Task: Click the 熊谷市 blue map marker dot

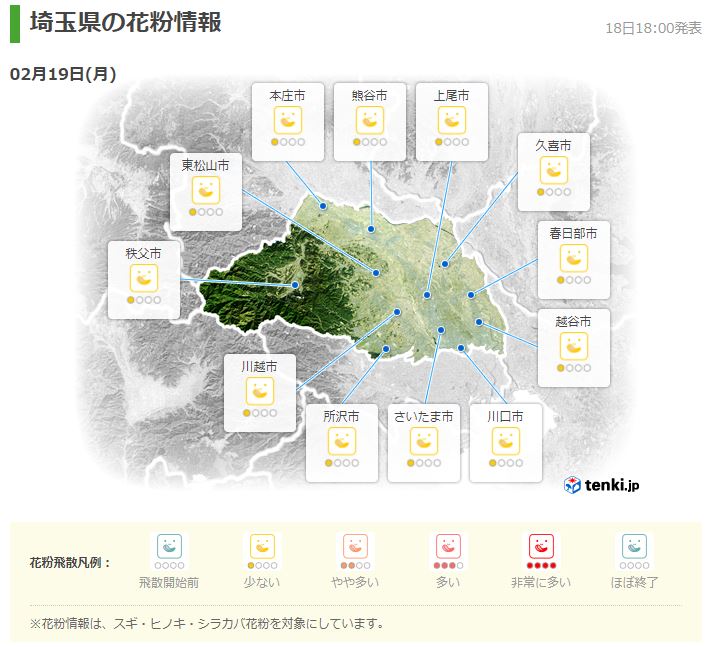Action: [x=371, y=229]
